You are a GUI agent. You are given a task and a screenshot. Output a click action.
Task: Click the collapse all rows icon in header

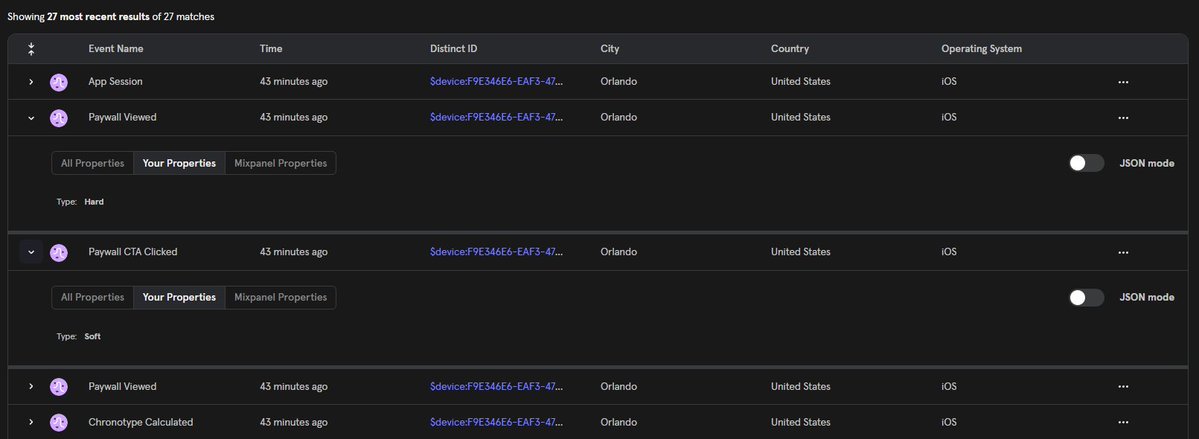point(31,49)
